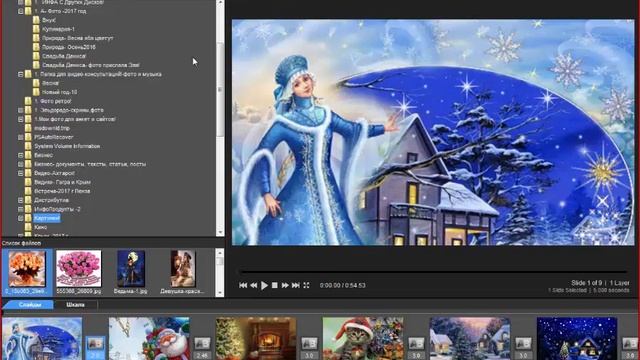Select the highlighted 'Картинки!' folder

[x=47, y=218]
